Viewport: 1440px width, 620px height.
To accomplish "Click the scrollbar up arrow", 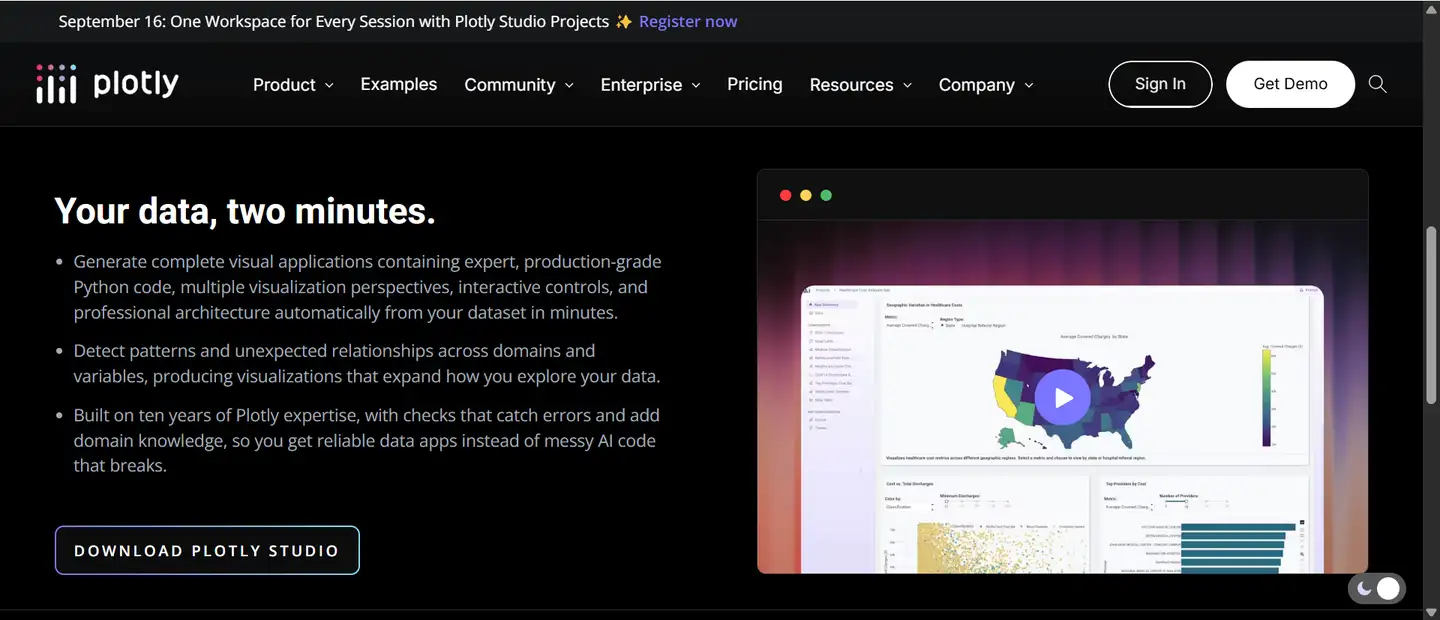I will click(x=1431, y=8).
